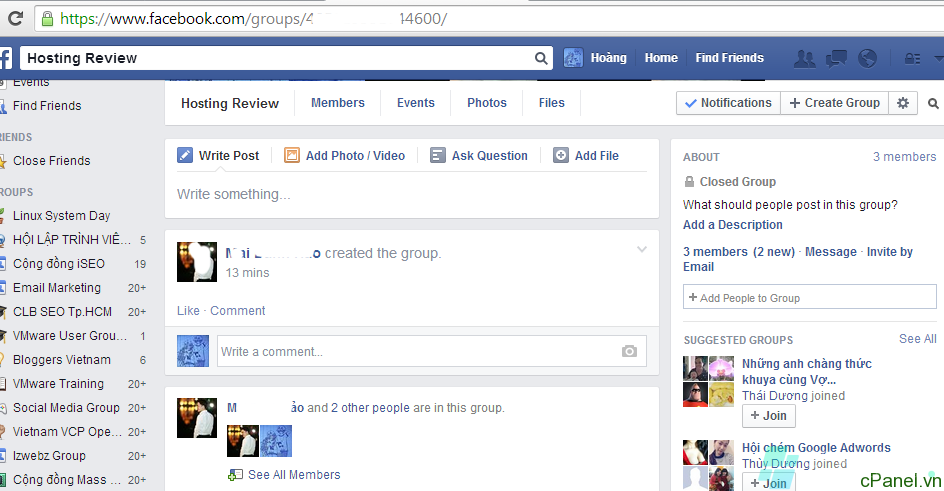Join Những anh chàng thức khuya group
944x491 pixels.
point(769,416)
